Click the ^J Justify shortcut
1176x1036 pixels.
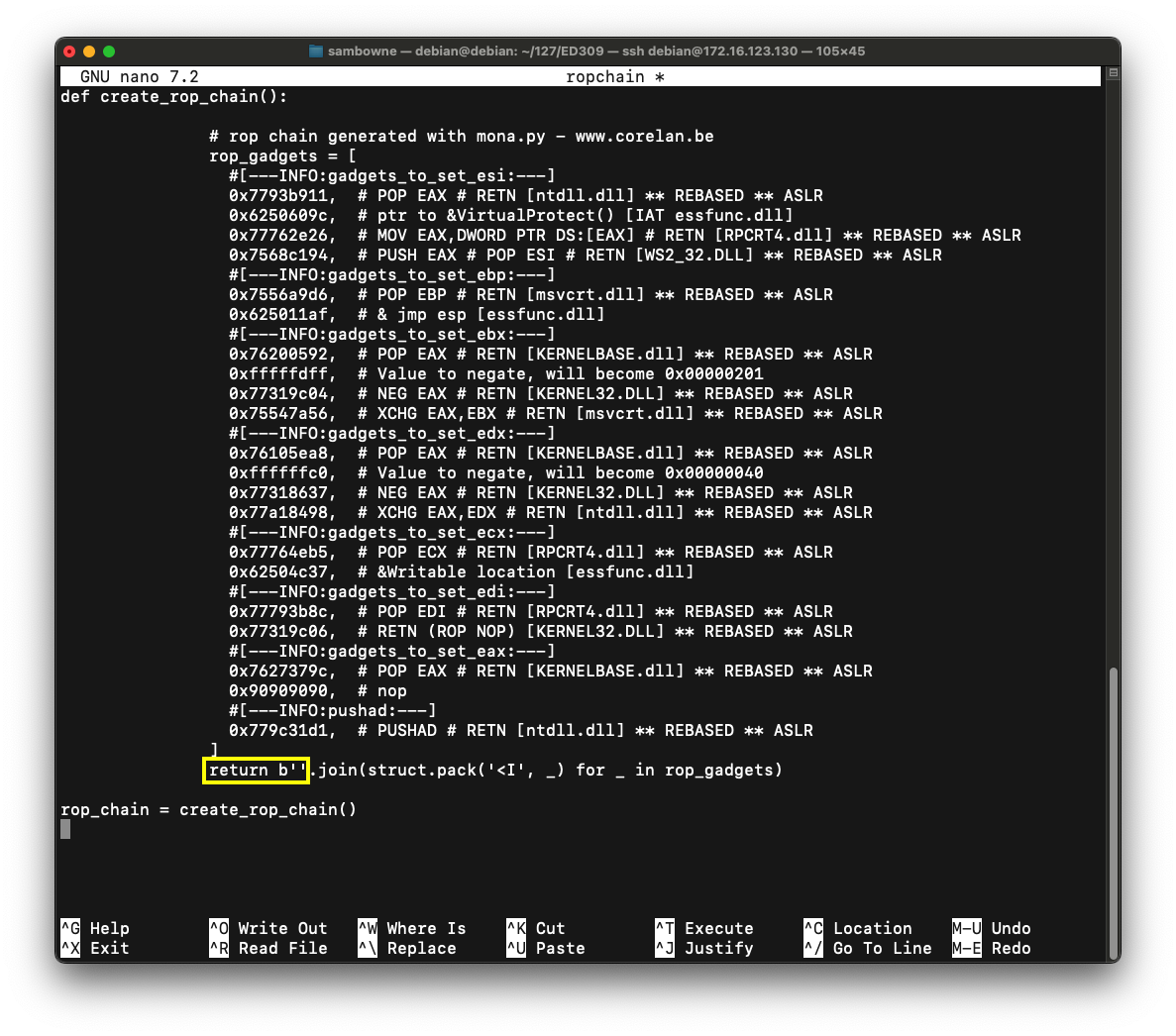point(704,948)
